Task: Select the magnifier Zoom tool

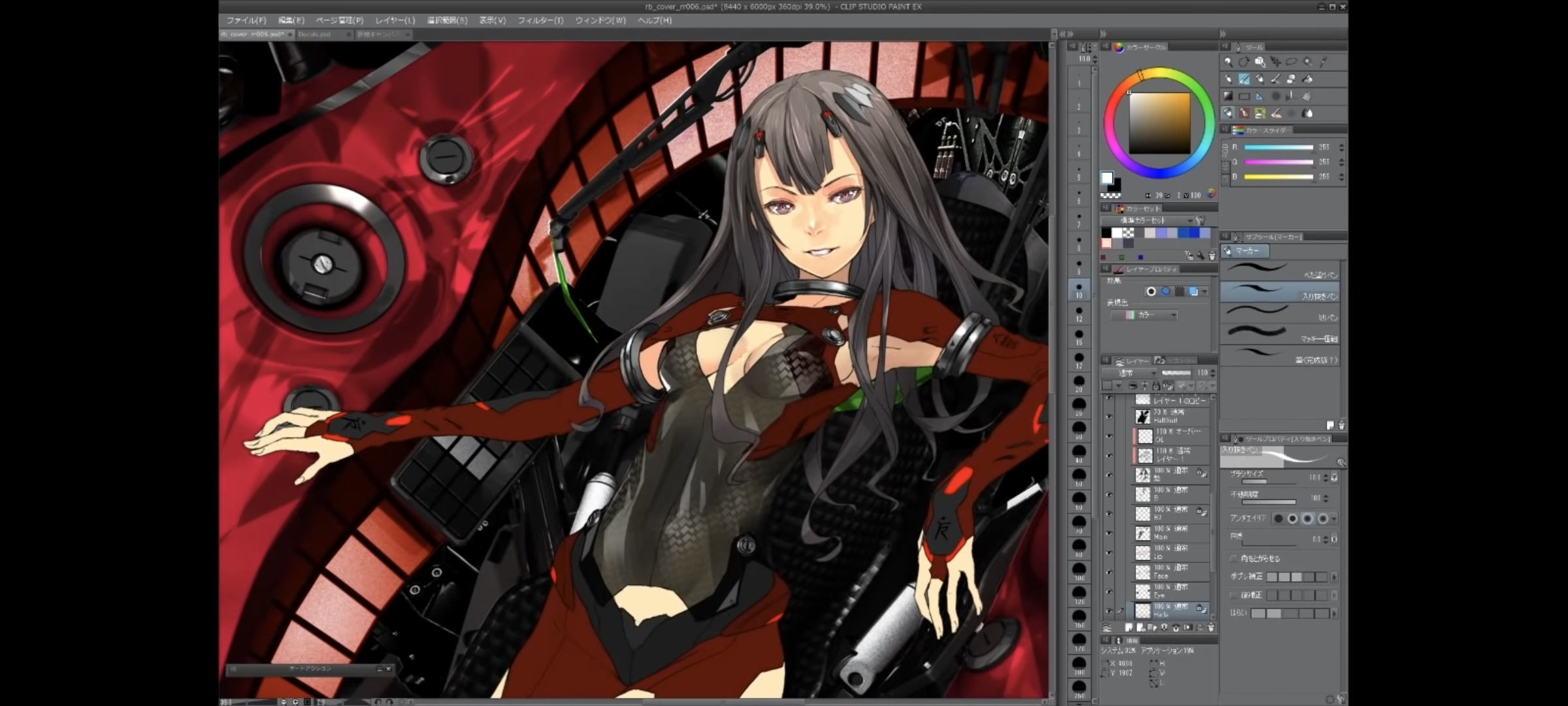Action: tap(1228, 61)
